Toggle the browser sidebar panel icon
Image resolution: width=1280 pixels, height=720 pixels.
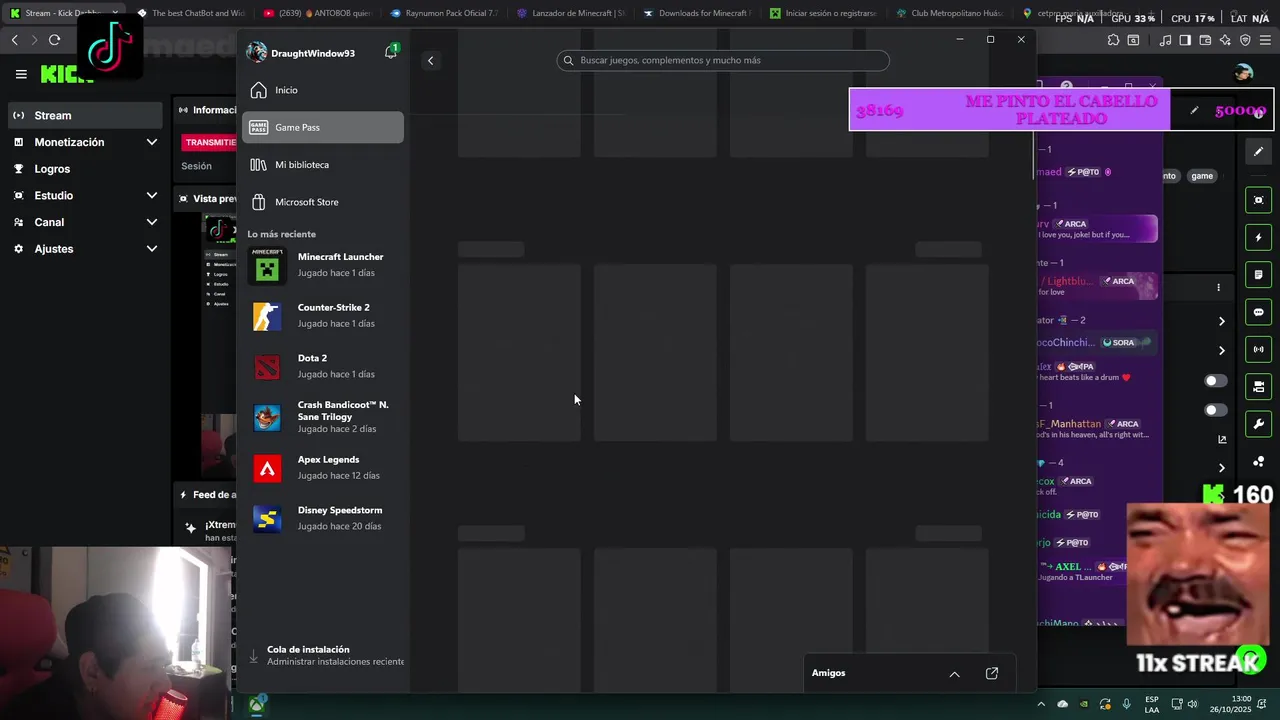point(1185,40)
